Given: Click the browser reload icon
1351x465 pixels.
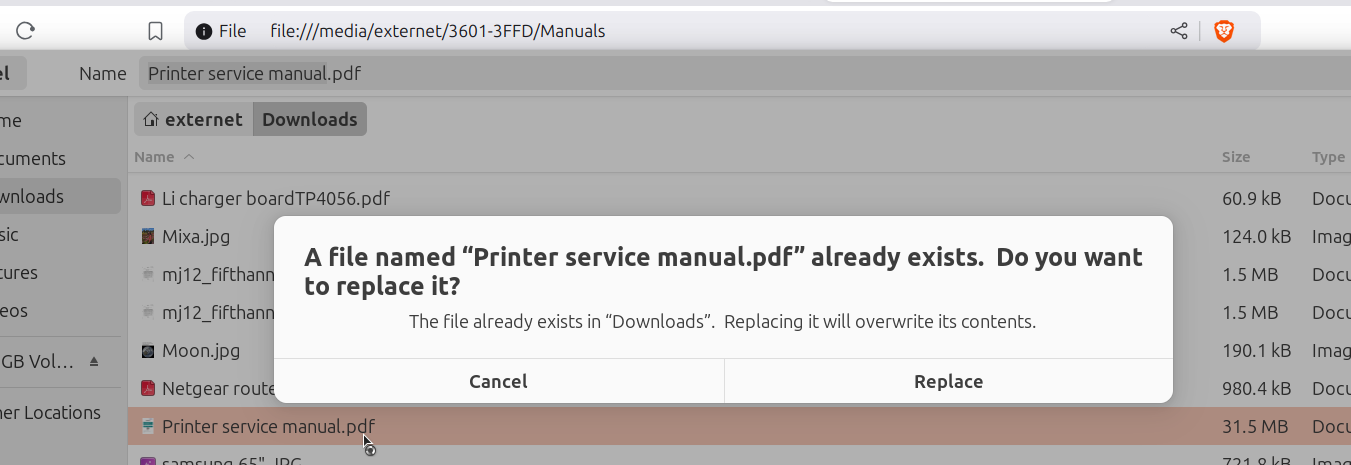Looking at the screenshot, I should pyautogui.click(x=26, y=31).
